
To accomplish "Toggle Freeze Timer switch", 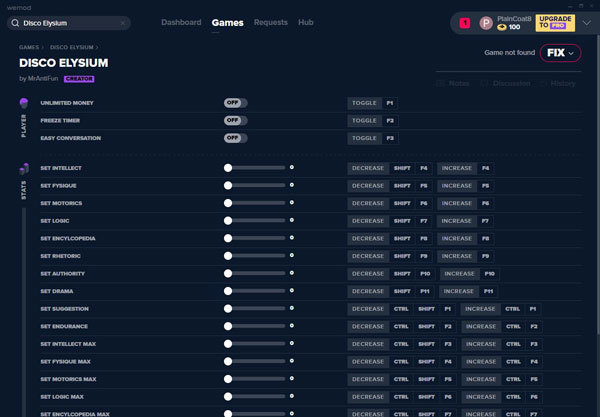I will click(236, 120).
